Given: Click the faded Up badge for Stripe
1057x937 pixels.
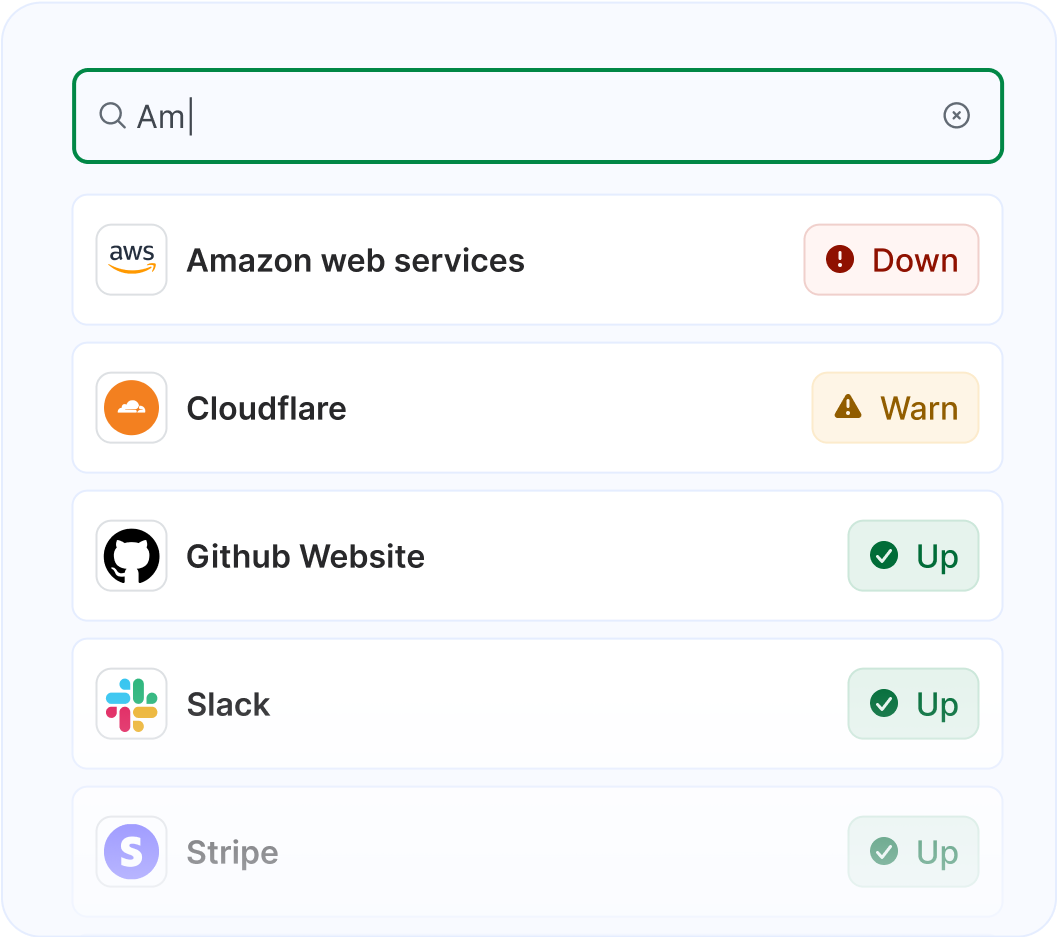Looking at the screenshot, I should pos(913,851).
